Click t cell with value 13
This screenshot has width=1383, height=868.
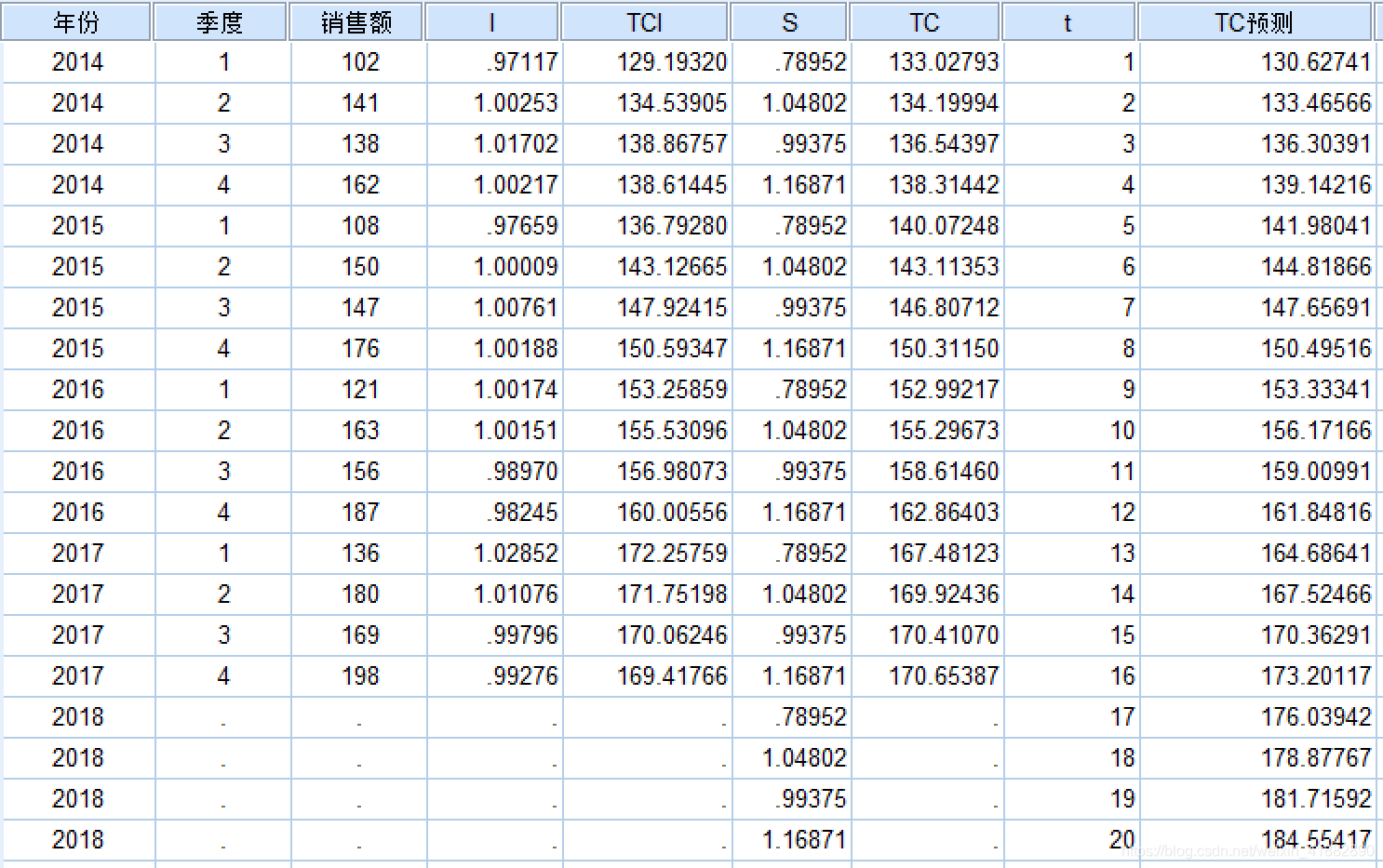pyautogui.click(x=1072, y=554)
